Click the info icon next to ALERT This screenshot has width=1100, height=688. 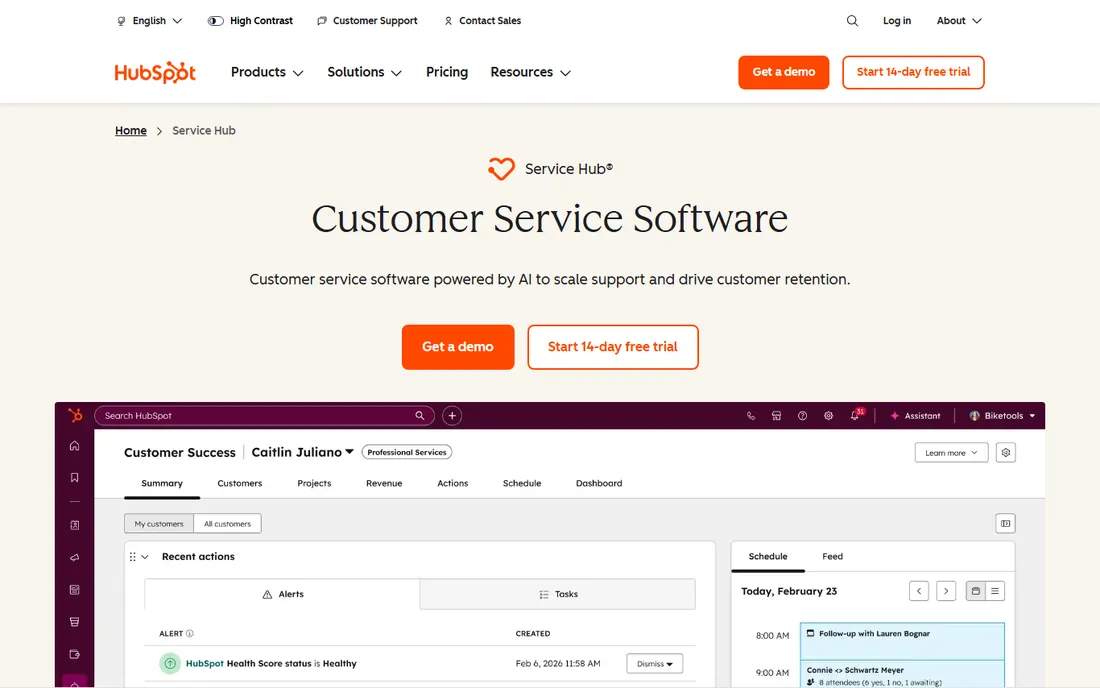189,633
